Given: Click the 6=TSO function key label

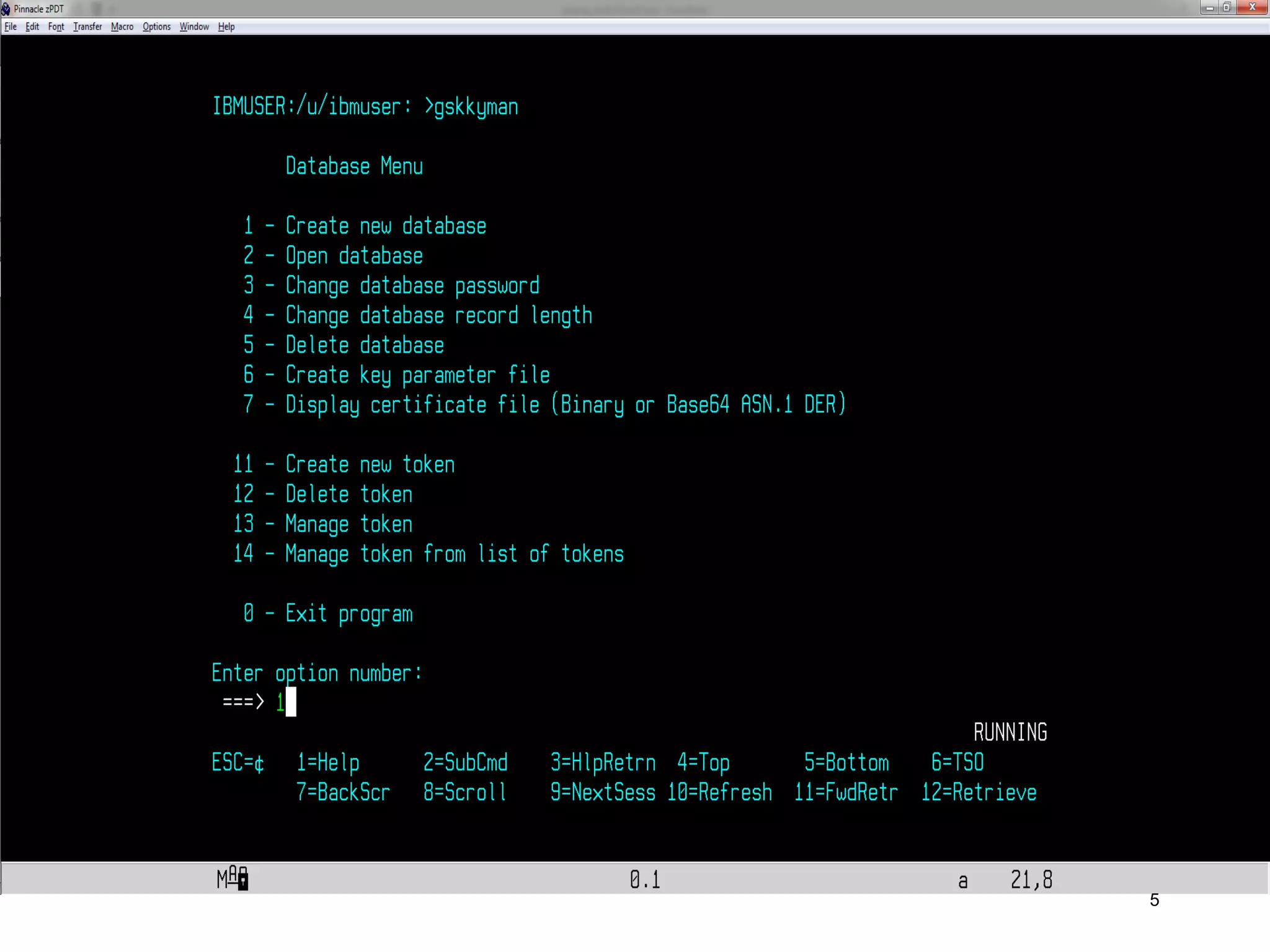Looking at the screenshot, I should click(x=957, y=763).
